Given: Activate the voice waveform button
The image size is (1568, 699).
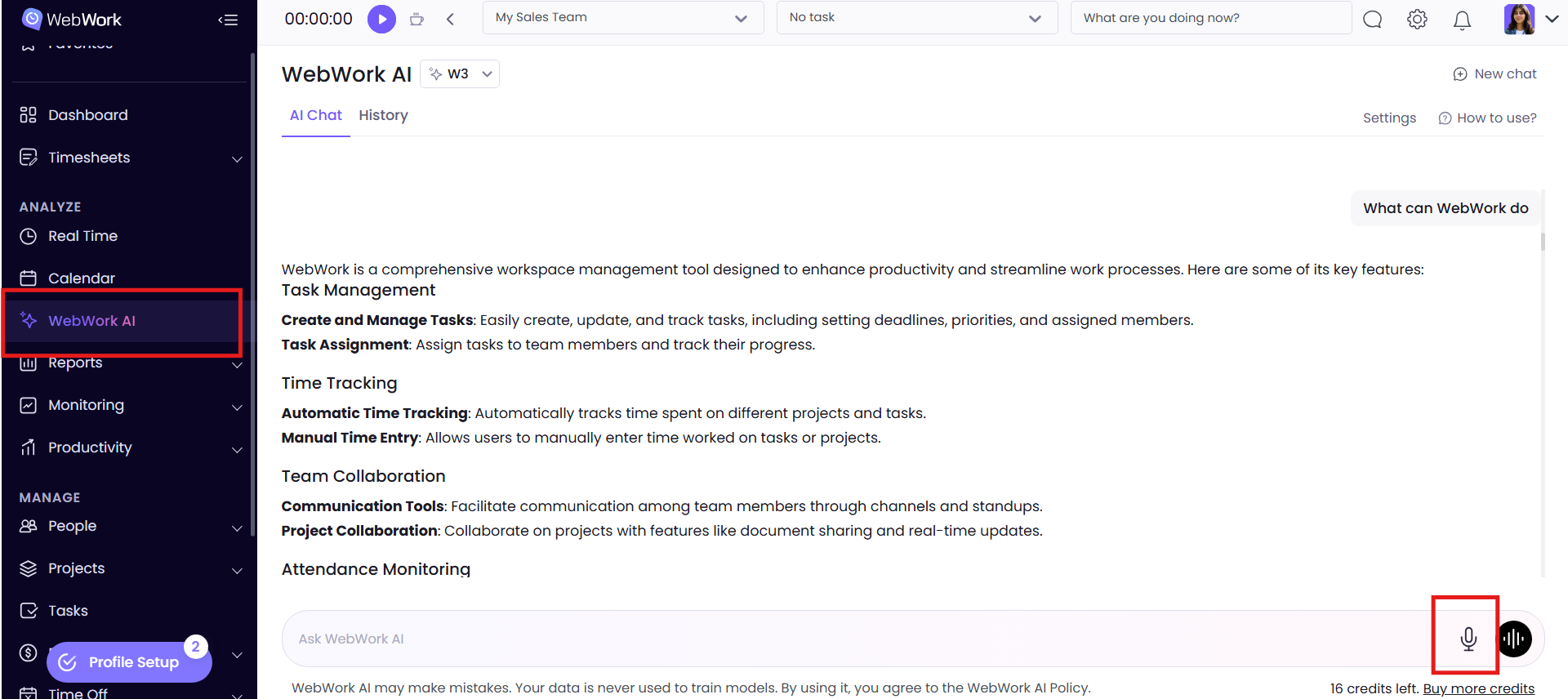Looking at the screenshot, I should click(1514, 639).
